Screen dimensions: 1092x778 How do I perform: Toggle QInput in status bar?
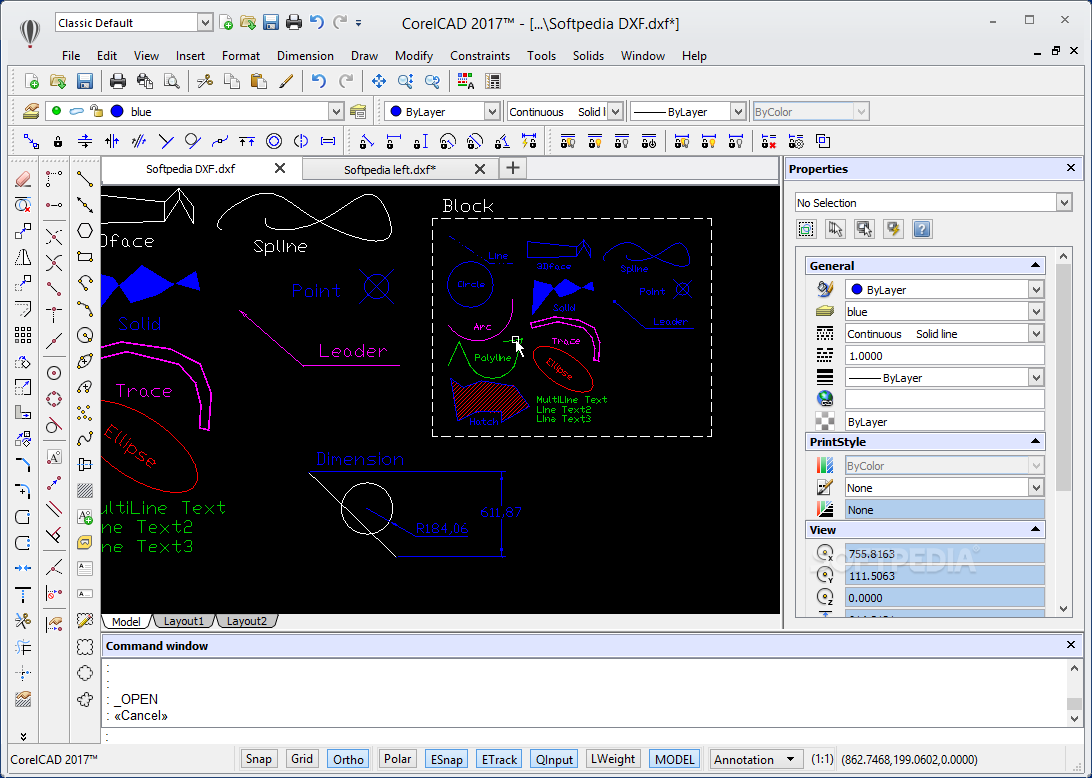(x=554, y=759)
